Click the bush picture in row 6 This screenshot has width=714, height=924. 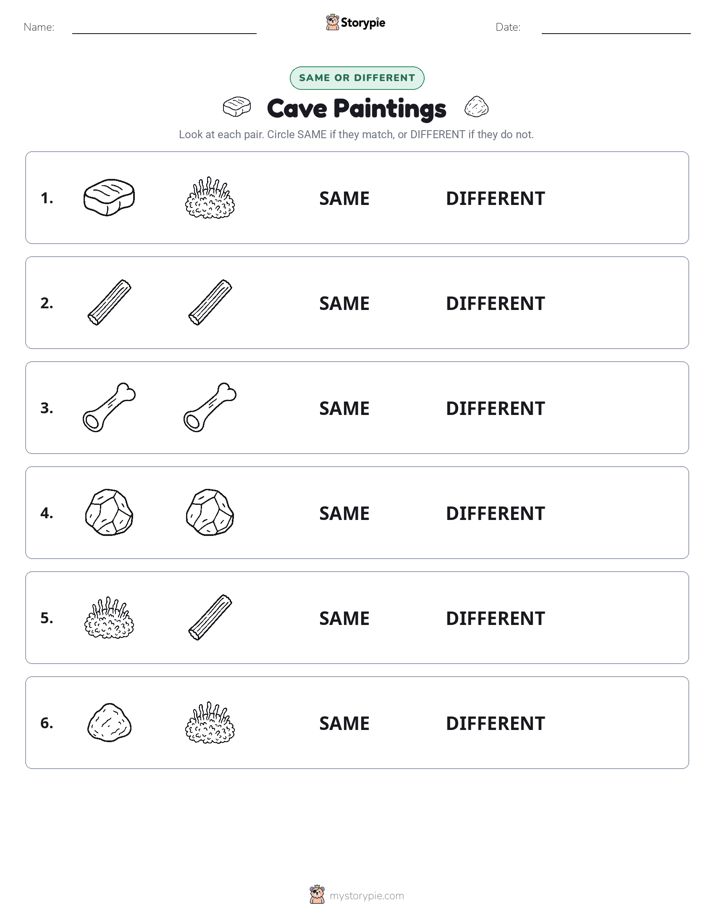pos(210,722)
